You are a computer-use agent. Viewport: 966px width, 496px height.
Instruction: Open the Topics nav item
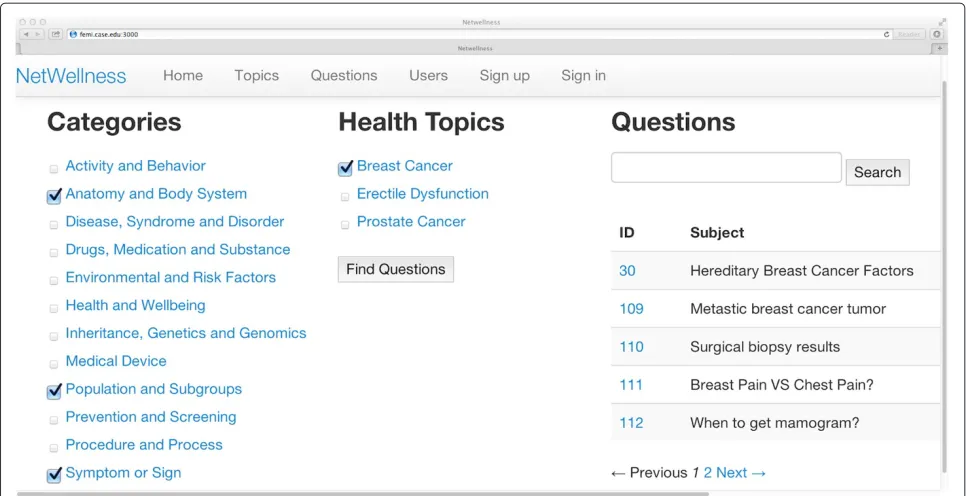point(256,75)
